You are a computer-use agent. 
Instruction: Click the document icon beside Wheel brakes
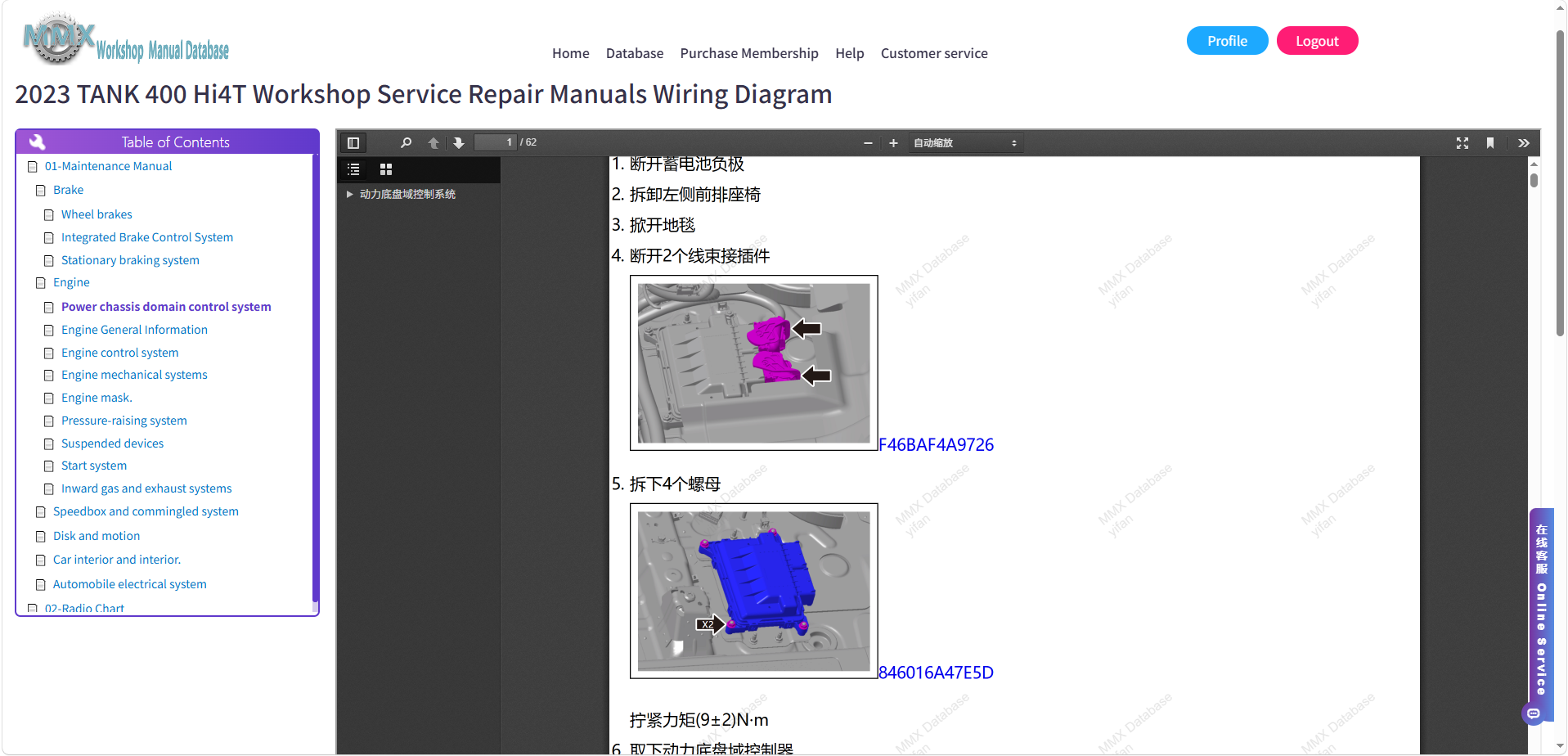(49, 215)
